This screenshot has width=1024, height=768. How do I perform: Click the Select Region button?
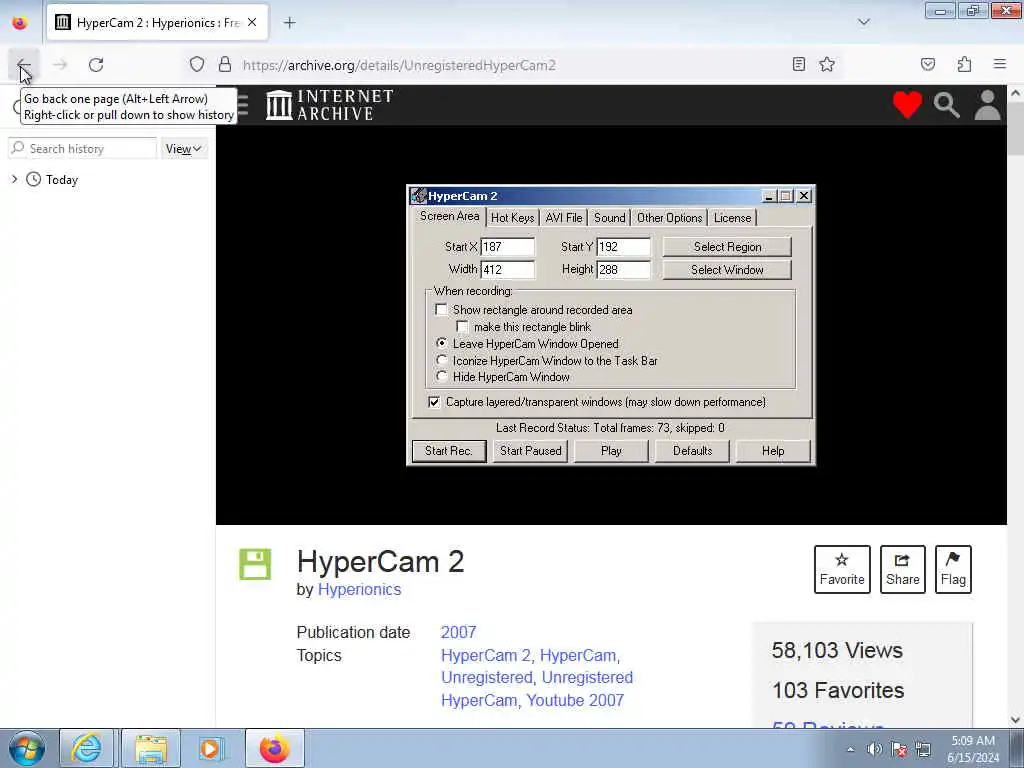[x=727, y=247]
